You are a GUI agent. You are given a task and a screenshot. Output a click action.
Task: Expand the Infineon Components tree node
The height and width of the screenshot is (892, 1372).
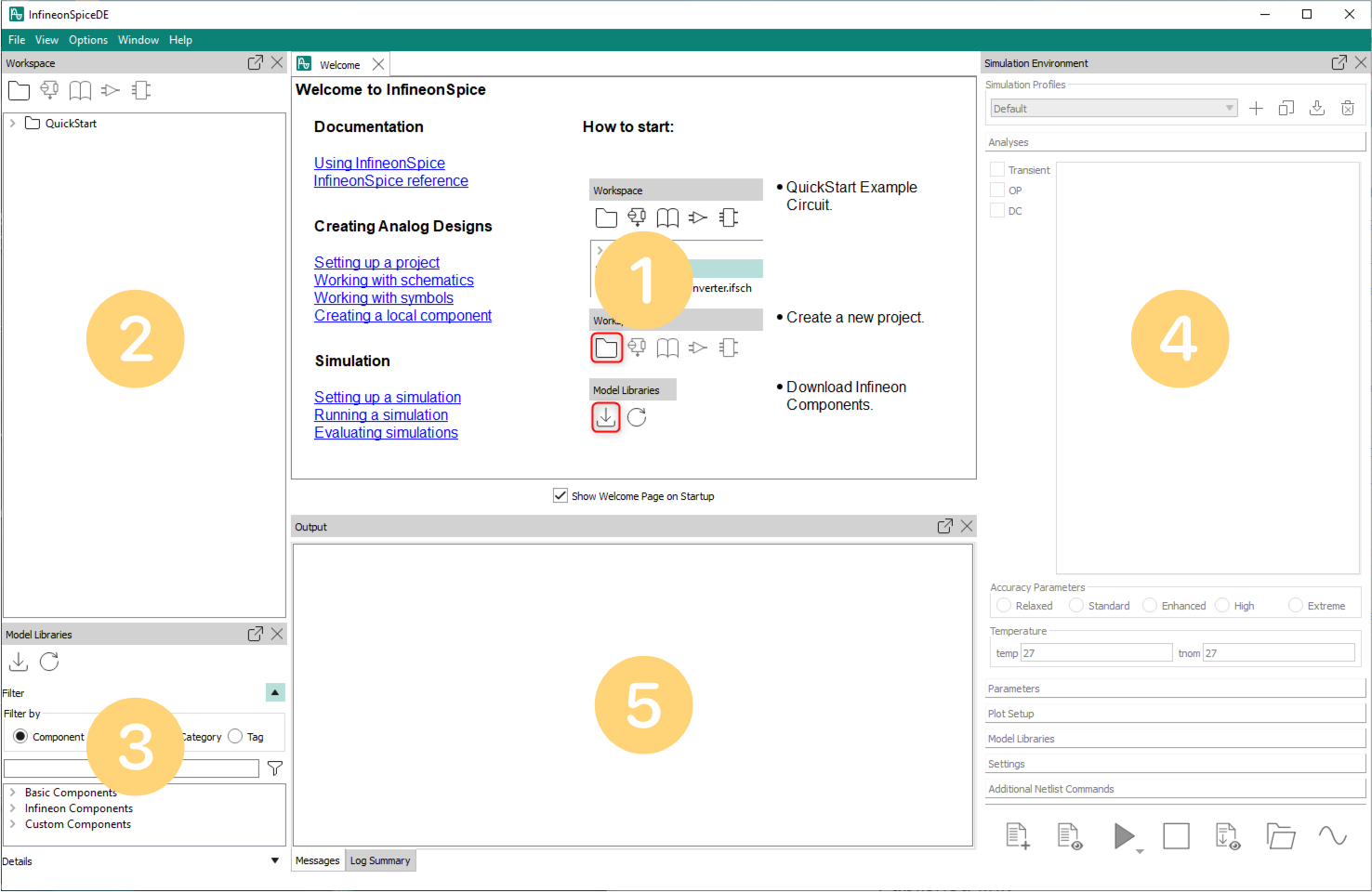point(12,808)
